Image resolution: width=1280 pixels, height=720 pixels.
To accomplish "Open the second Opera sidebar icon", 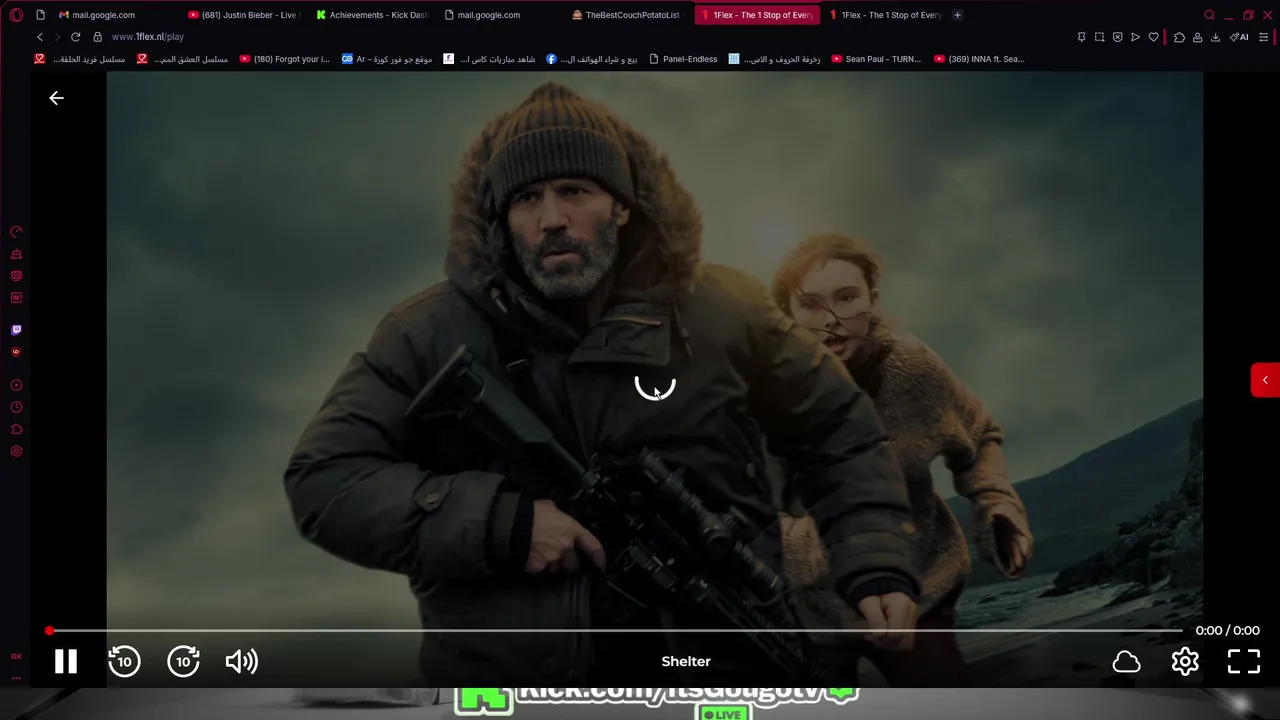I will tap(16, 254).
